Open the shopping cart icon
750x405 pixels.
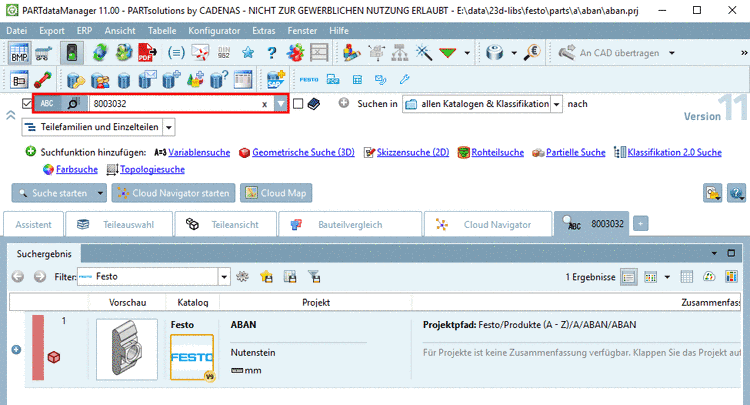click(44, 53)
